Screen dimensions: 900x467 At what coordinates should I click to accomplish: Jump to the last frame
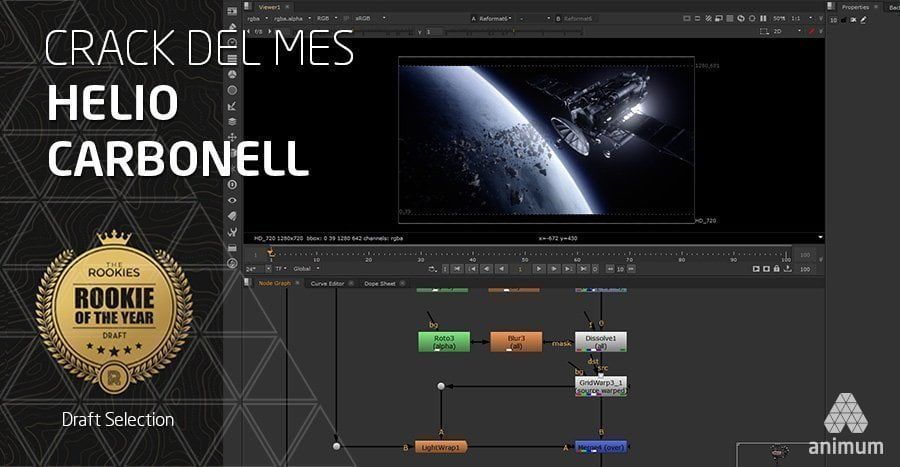pyautogui.click(x=583, y=268)
